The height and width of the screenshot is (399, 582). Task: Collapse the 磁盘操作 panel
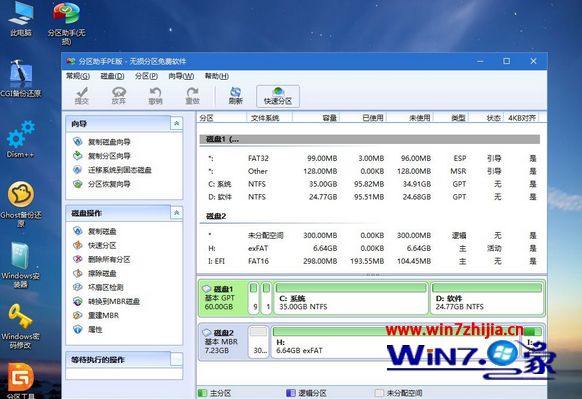pyautogui.click(x=177, y=213)
